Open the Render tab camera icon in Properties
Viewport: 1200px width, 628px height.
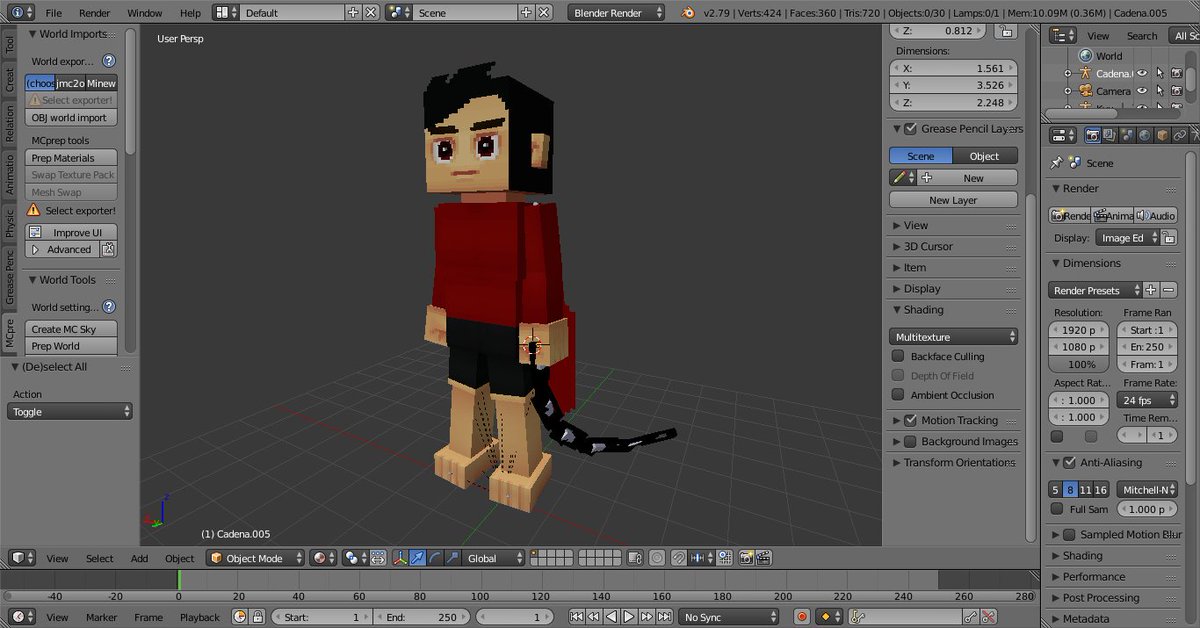pyautogui.click(x=1094, y=135)
